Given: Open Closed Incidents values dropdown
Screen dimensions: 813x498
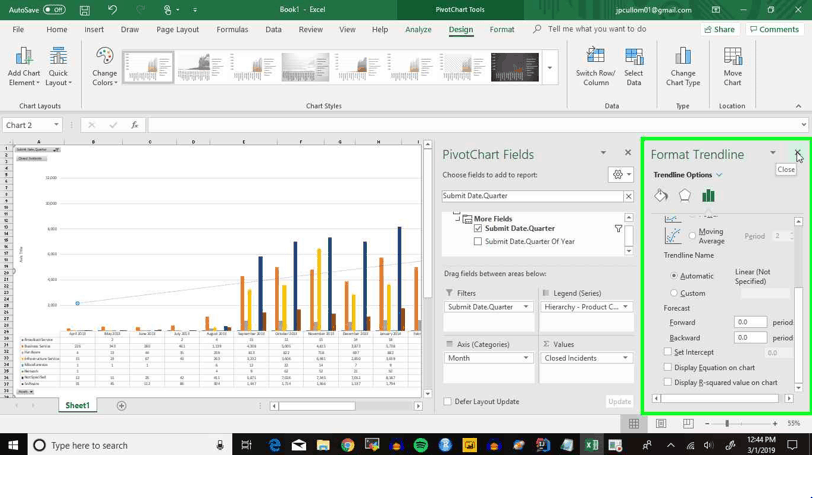Looking at the screenshot, I should pyautogui.click(x=625, y=358).
